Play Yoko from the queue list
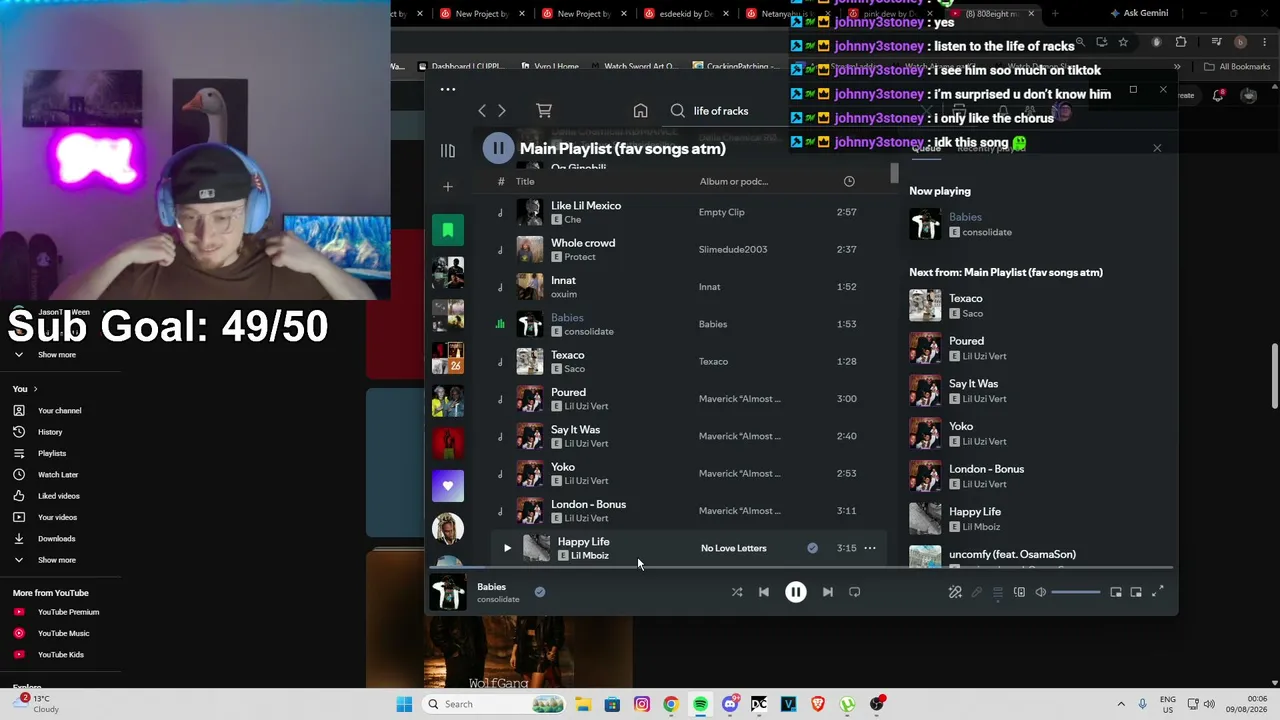Screen dimensions: 1280x720 [1035, 433]
